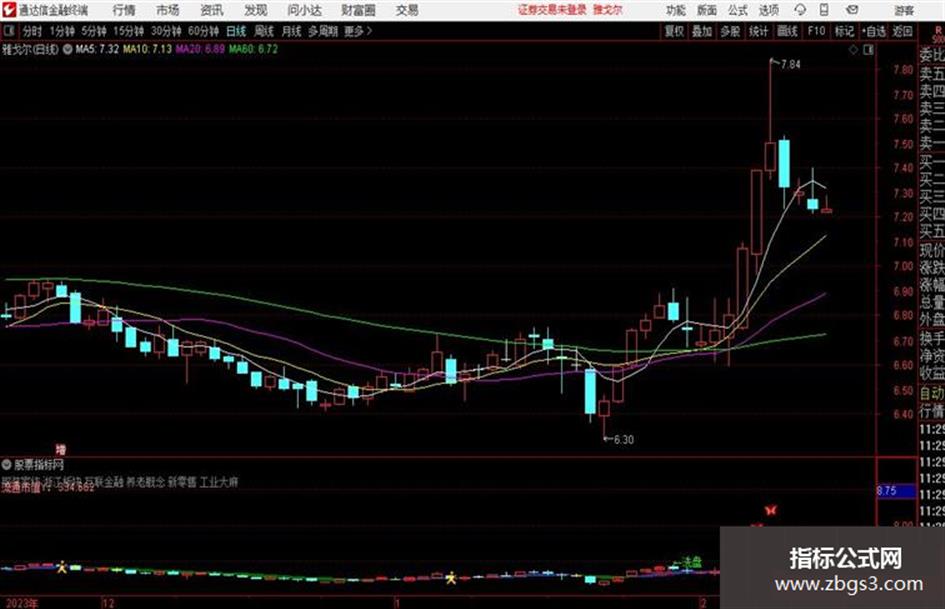Image resolution: width=945 pixels, height=609 pixels.
Task: Toggle the left panel icon beside 分时
Action: (9, 31)
